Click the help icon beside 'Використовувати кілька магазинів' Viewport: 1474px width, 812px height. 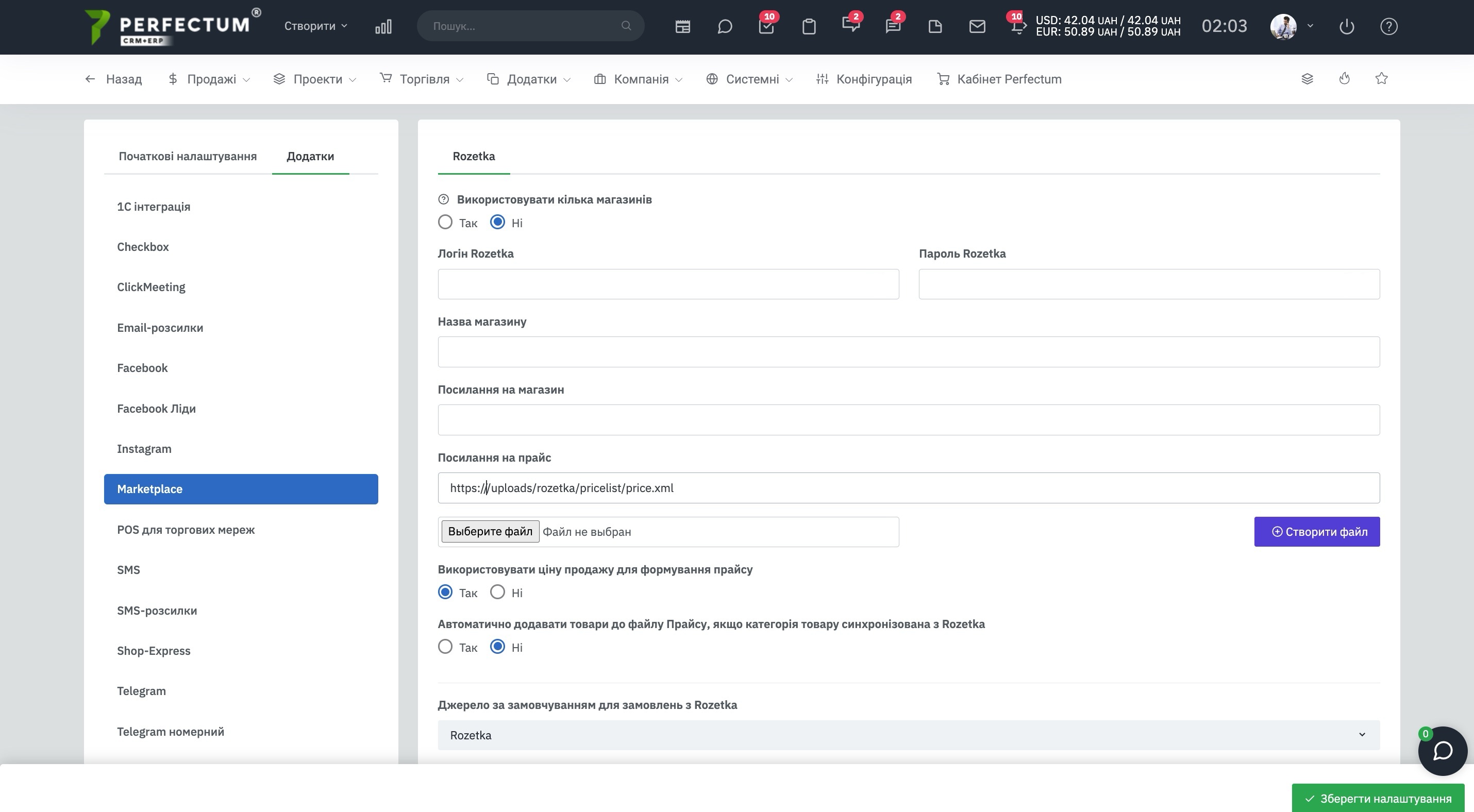[x=443, y=199]
